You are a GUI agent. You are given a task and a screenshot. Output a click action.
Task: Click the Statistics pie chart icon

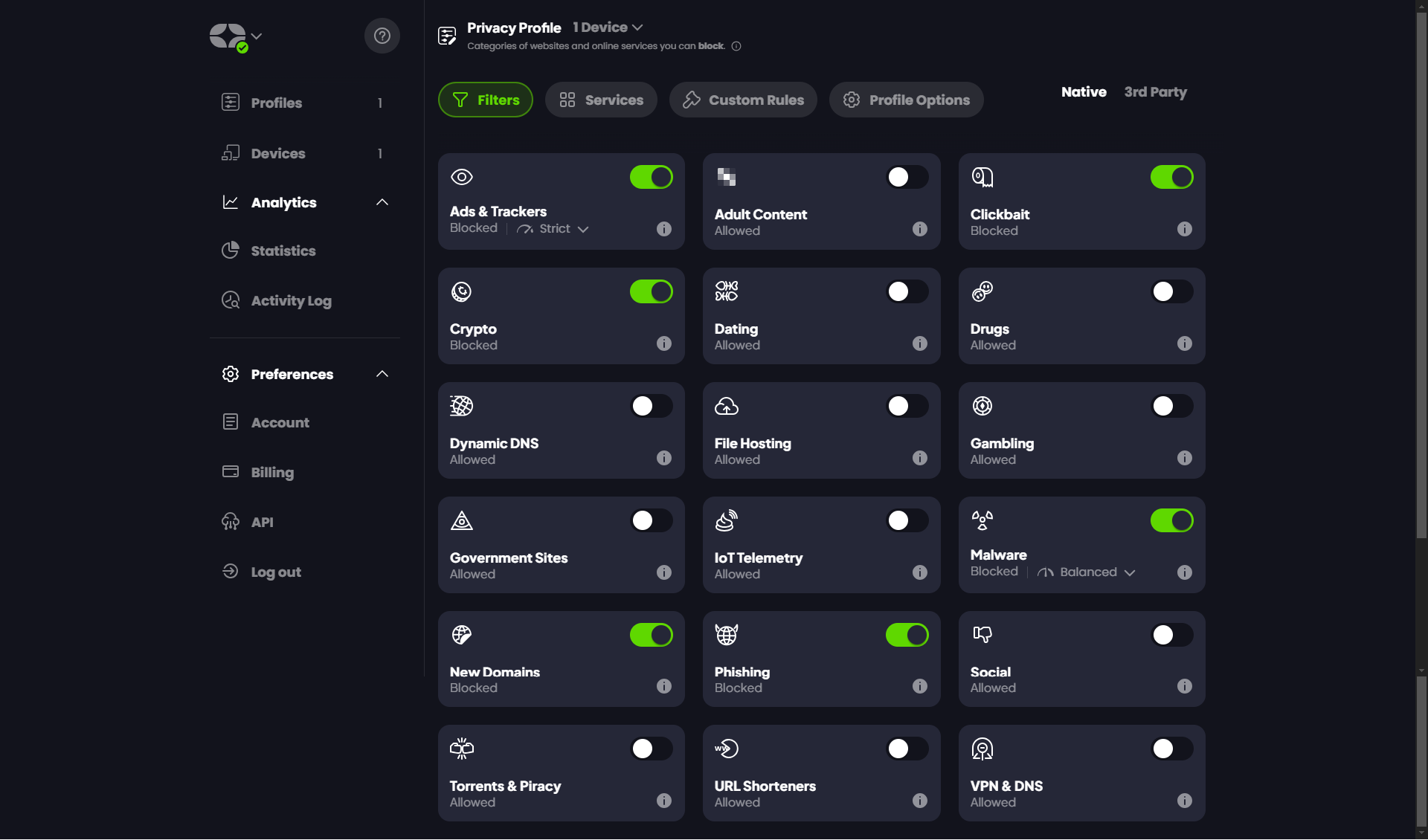click(x=231, y=251)
